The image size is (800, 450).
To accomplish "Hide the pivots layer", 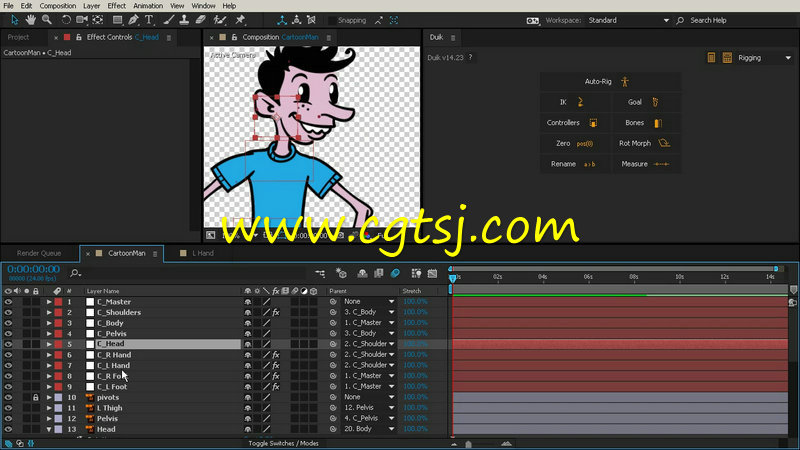I will pos(8,397).
